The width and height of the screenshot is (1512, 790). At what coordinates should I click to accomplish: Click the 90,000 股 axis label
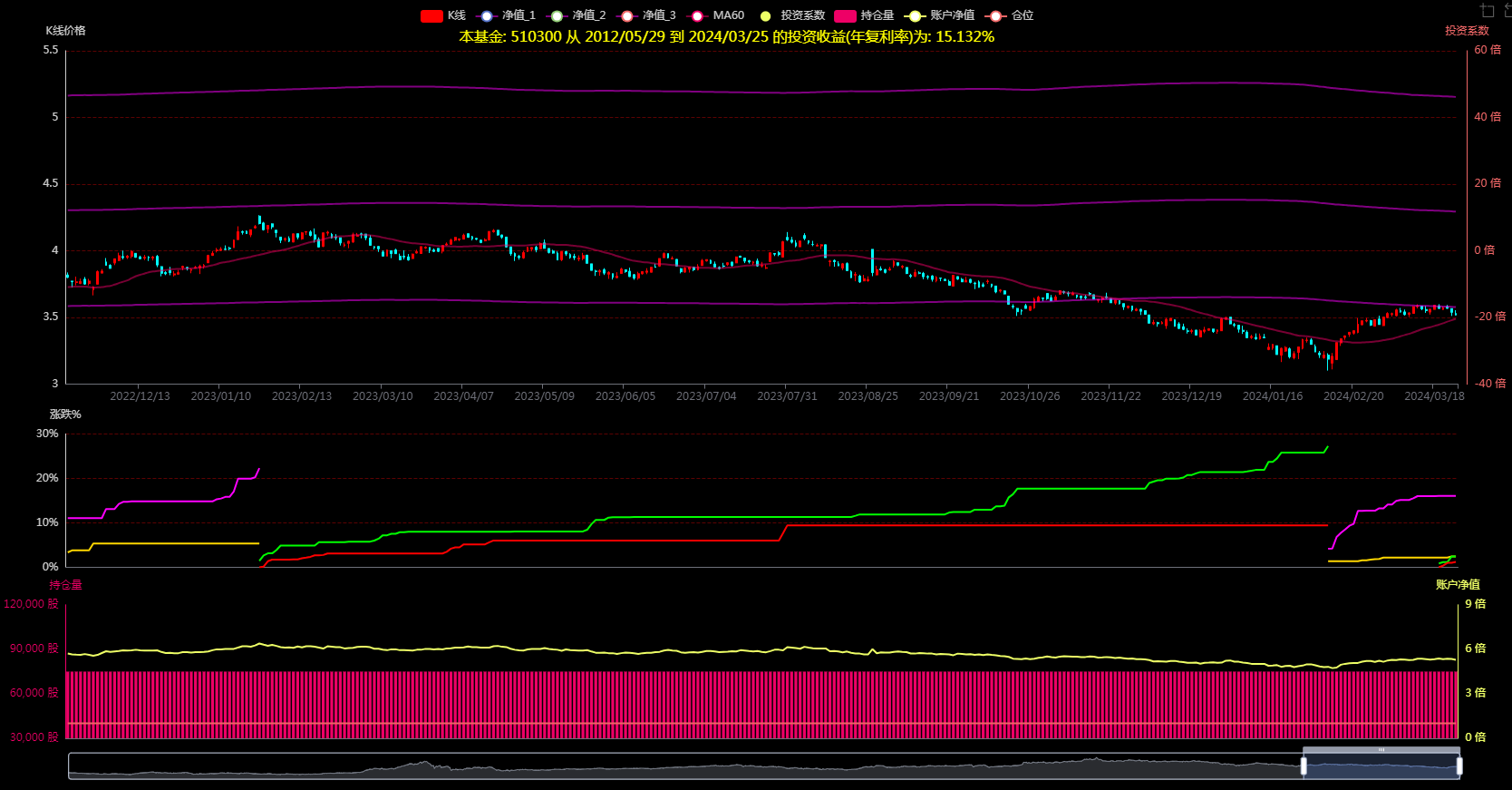click(x=34, y=649)
